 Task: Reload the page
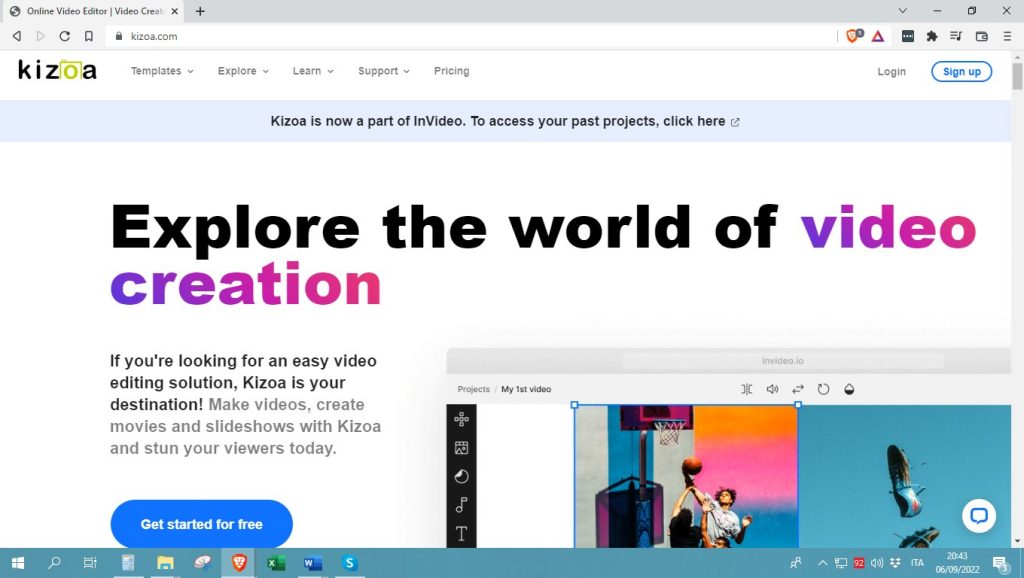[64, 34]
